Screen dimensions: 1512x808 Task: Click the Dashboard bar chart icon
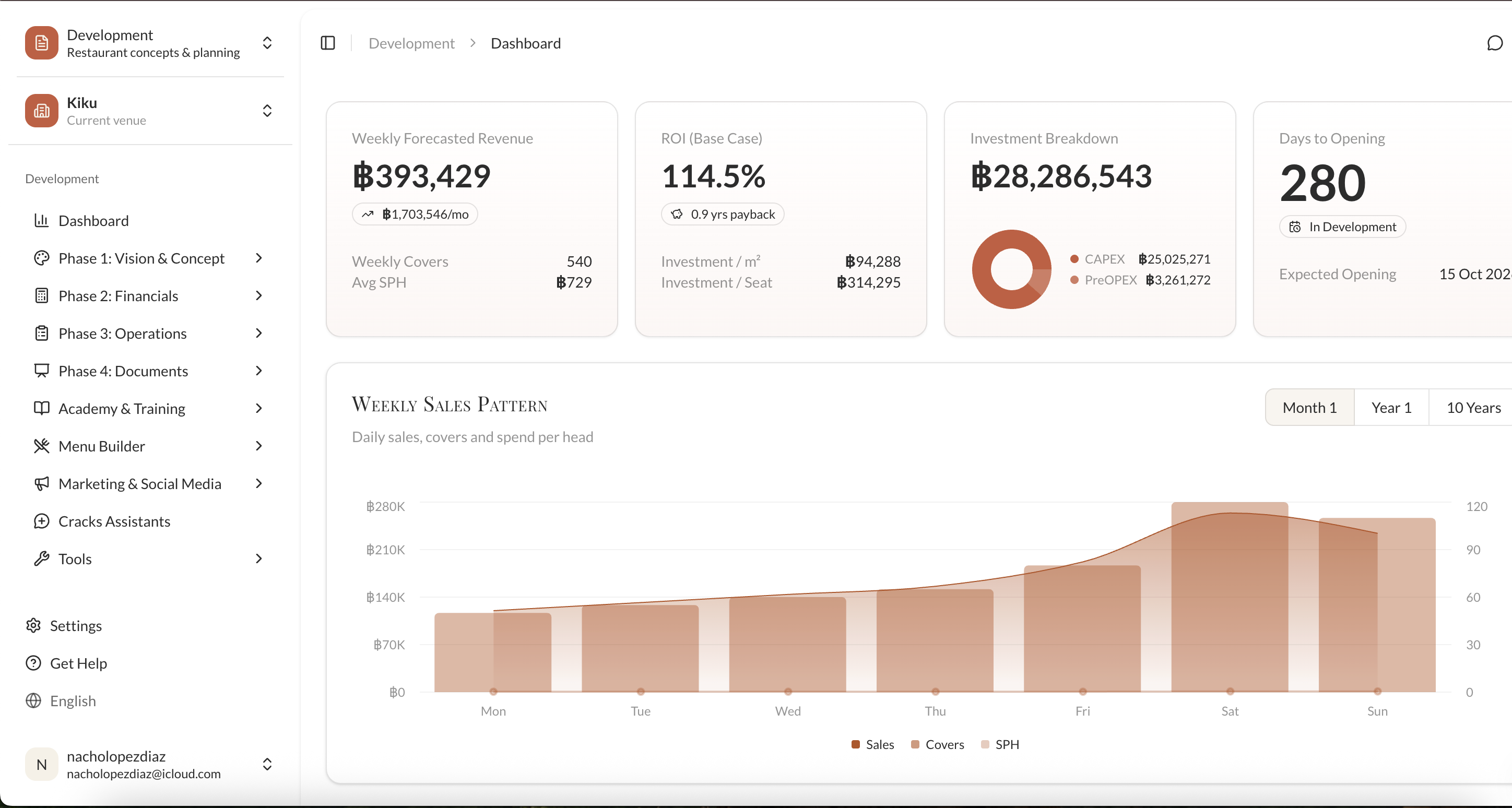coord(41,221)
